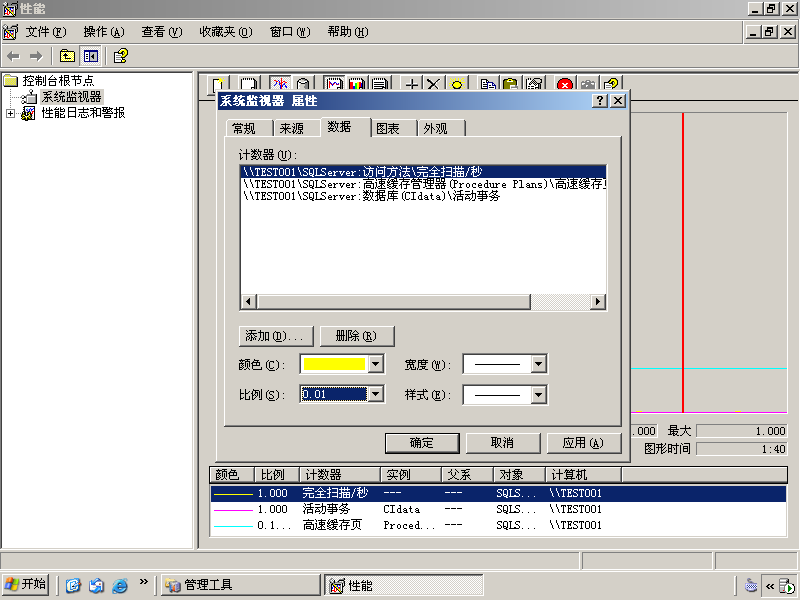Expand the system tray hidden icons arrow
This screenshot has height=600, width=800.
tap(770, 586)
